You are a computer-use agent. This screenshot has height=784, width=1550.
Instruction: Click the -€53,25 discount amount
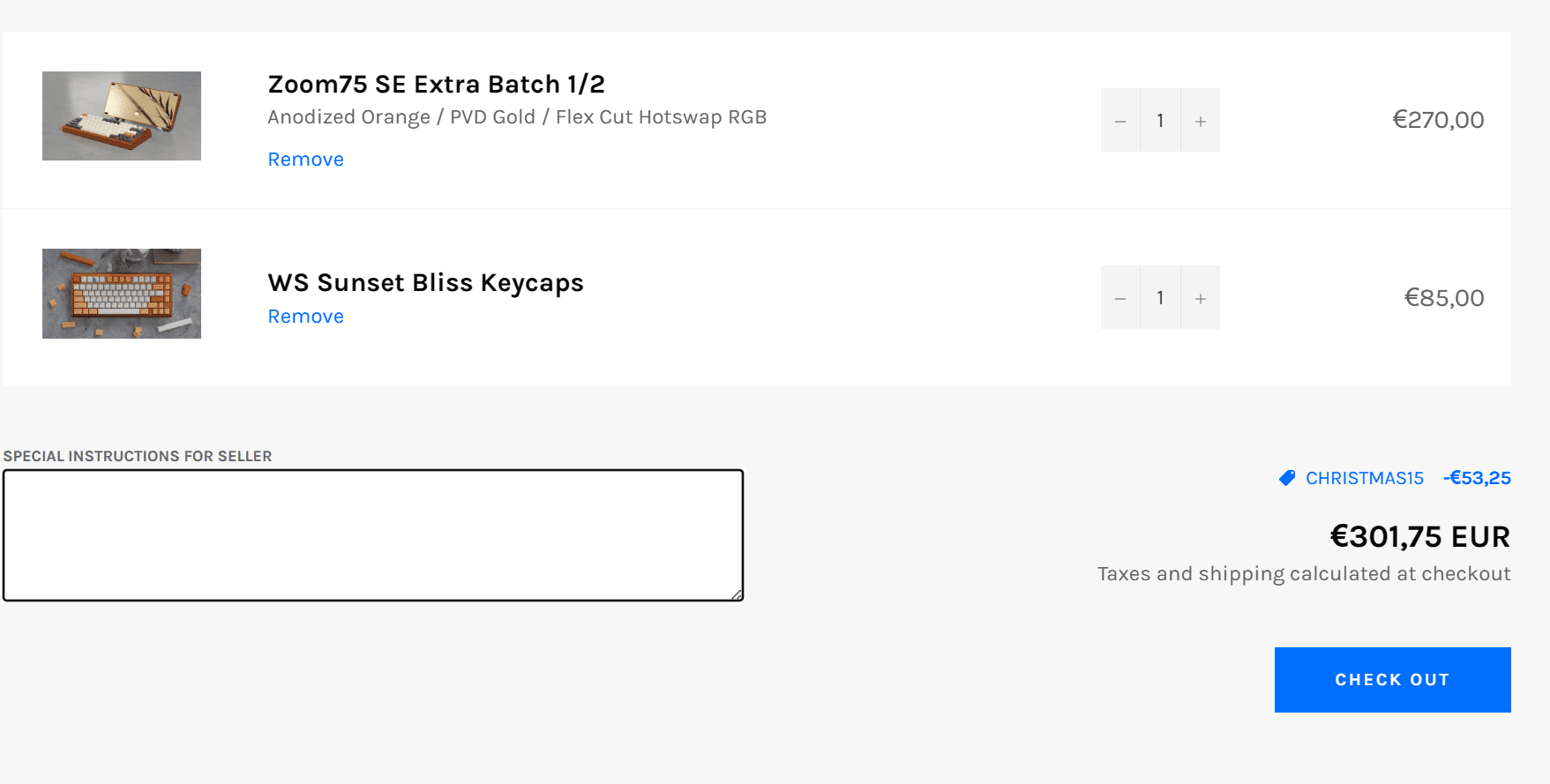(1477, 478)
